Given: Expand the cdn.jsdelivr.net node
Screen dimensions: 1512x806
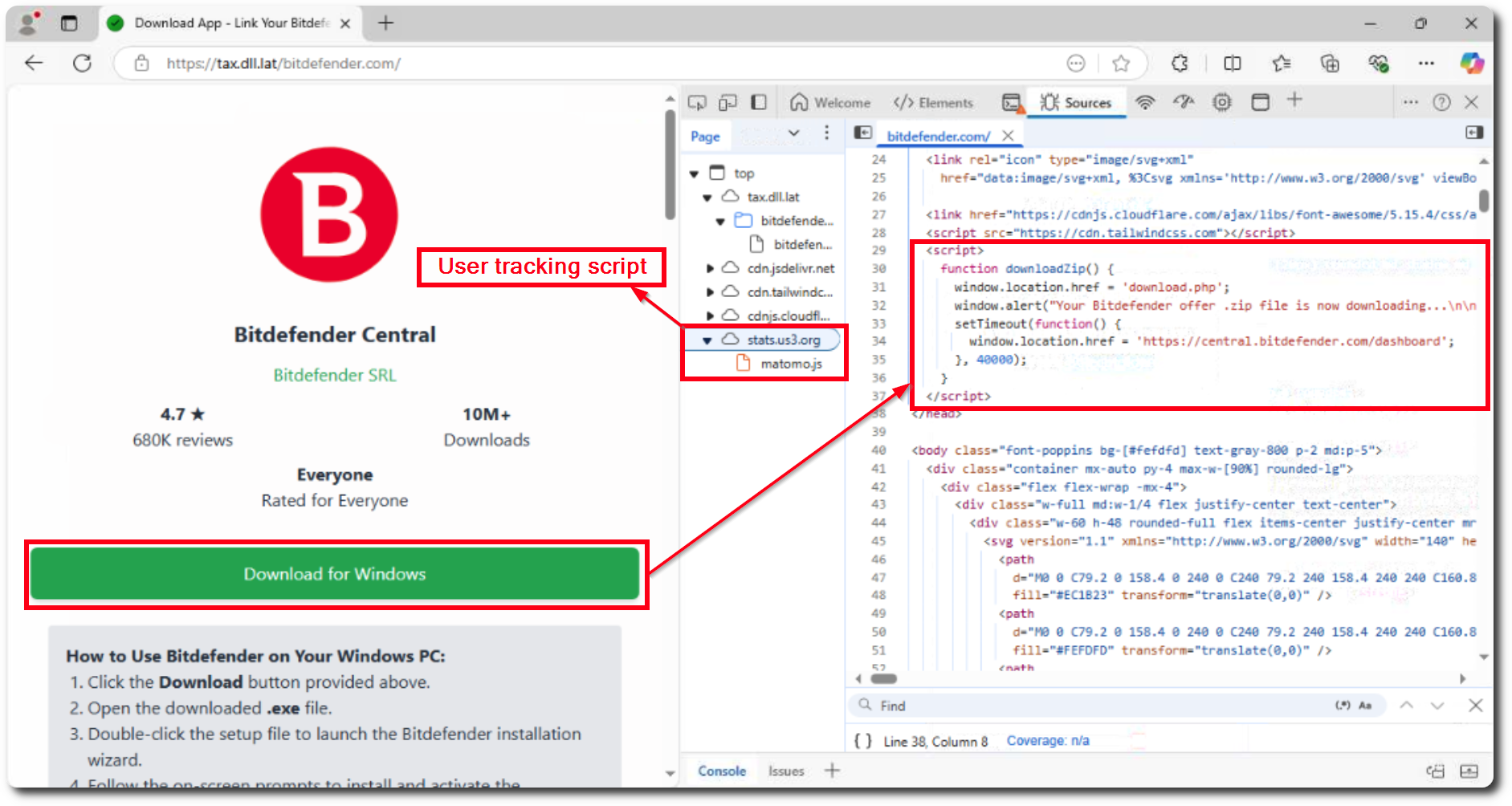Looking at the screenshot, I should [709, 269].
